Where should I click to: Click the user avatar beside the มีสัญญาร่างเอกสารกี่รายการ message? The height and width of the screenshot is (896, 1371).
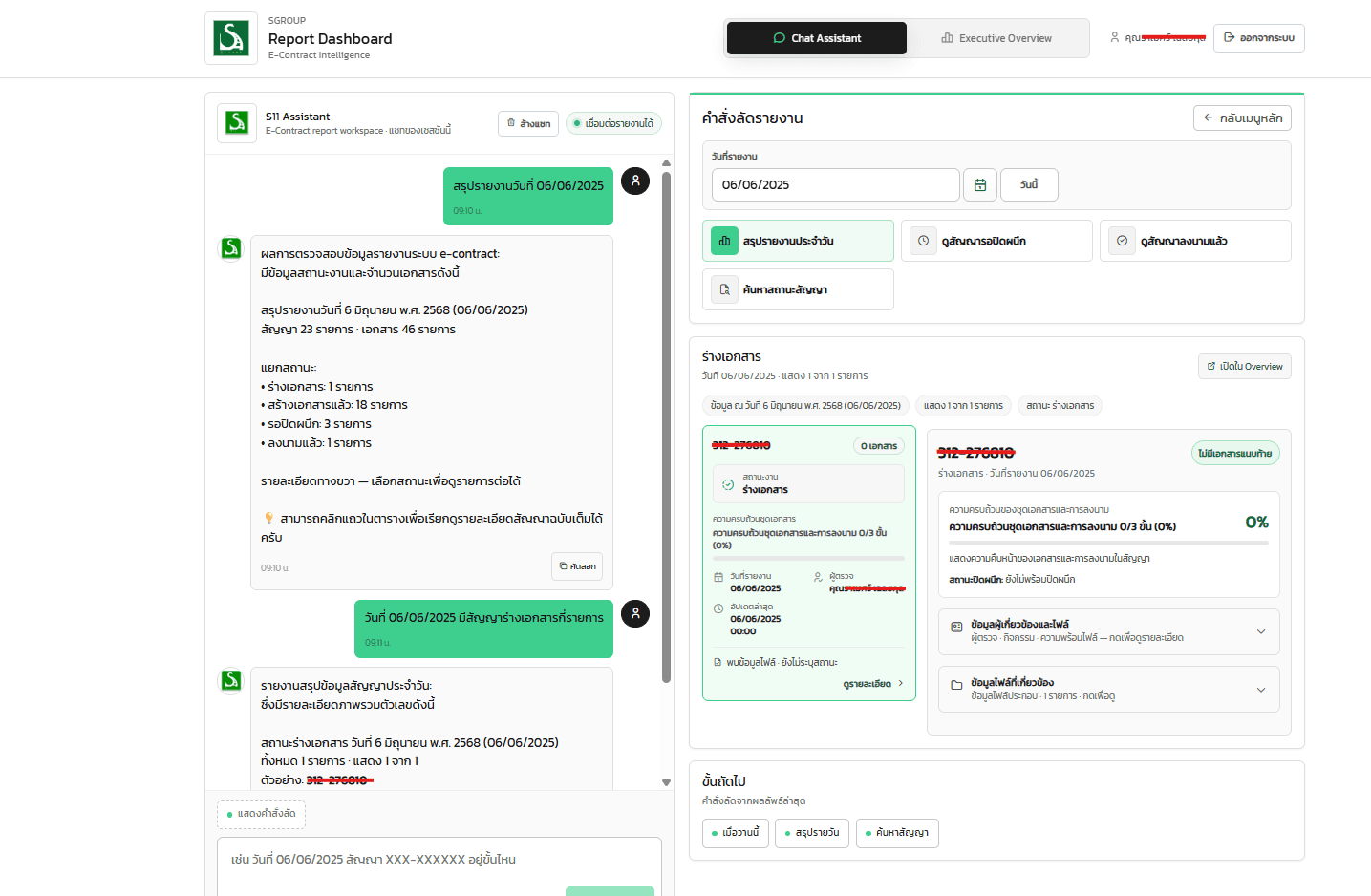635,613
